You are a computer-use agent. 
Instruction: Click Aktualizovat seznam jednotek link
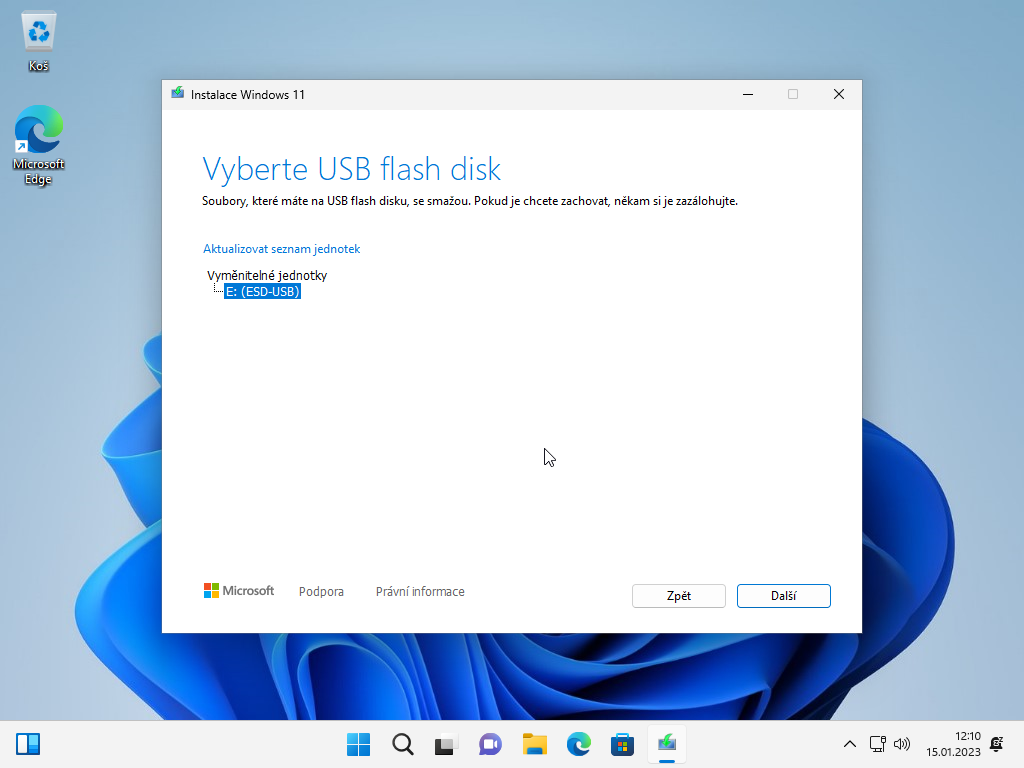tap(281, 249)
